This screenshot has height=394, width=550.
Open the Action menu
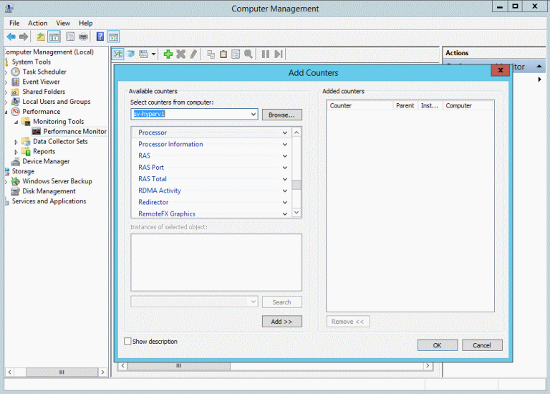[x=38, y=23]
